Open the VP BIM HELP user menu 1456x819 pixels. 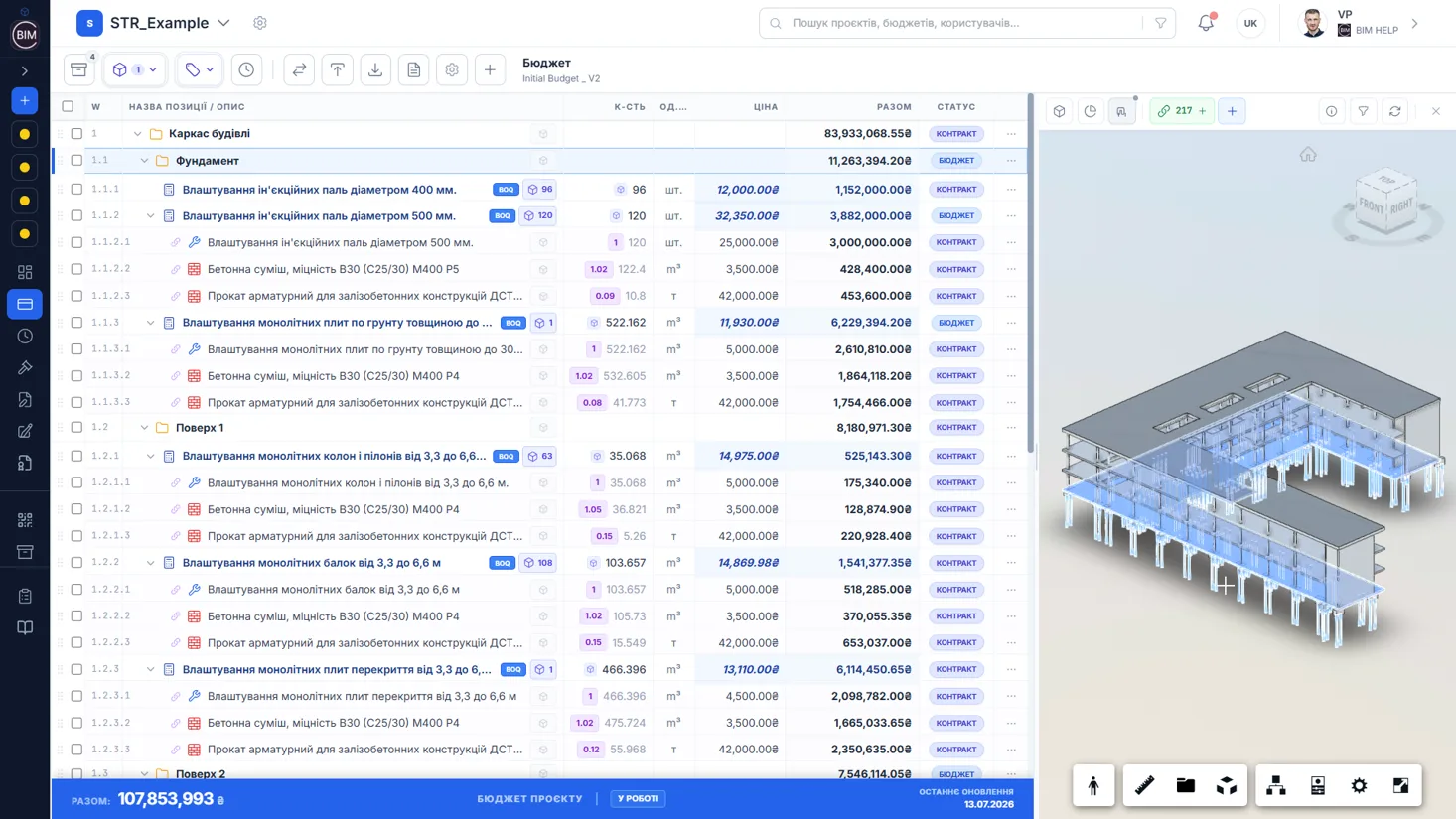click(x=1360, y=23)
